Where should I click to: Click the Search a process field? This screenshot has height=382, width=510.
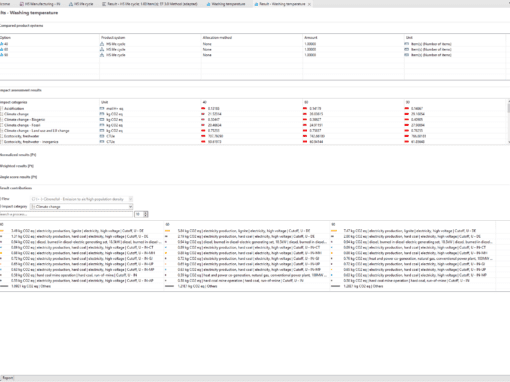(x=66, y=214)
